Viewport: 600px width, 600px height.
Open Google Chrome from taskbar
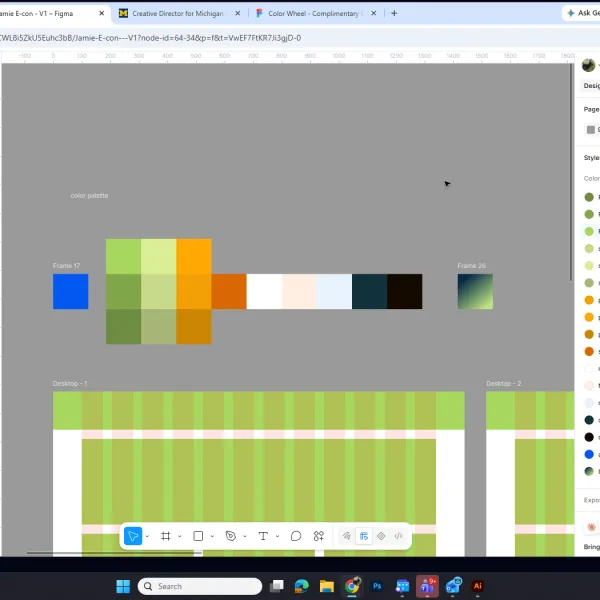pyautogui.click(x=352, y=586)
